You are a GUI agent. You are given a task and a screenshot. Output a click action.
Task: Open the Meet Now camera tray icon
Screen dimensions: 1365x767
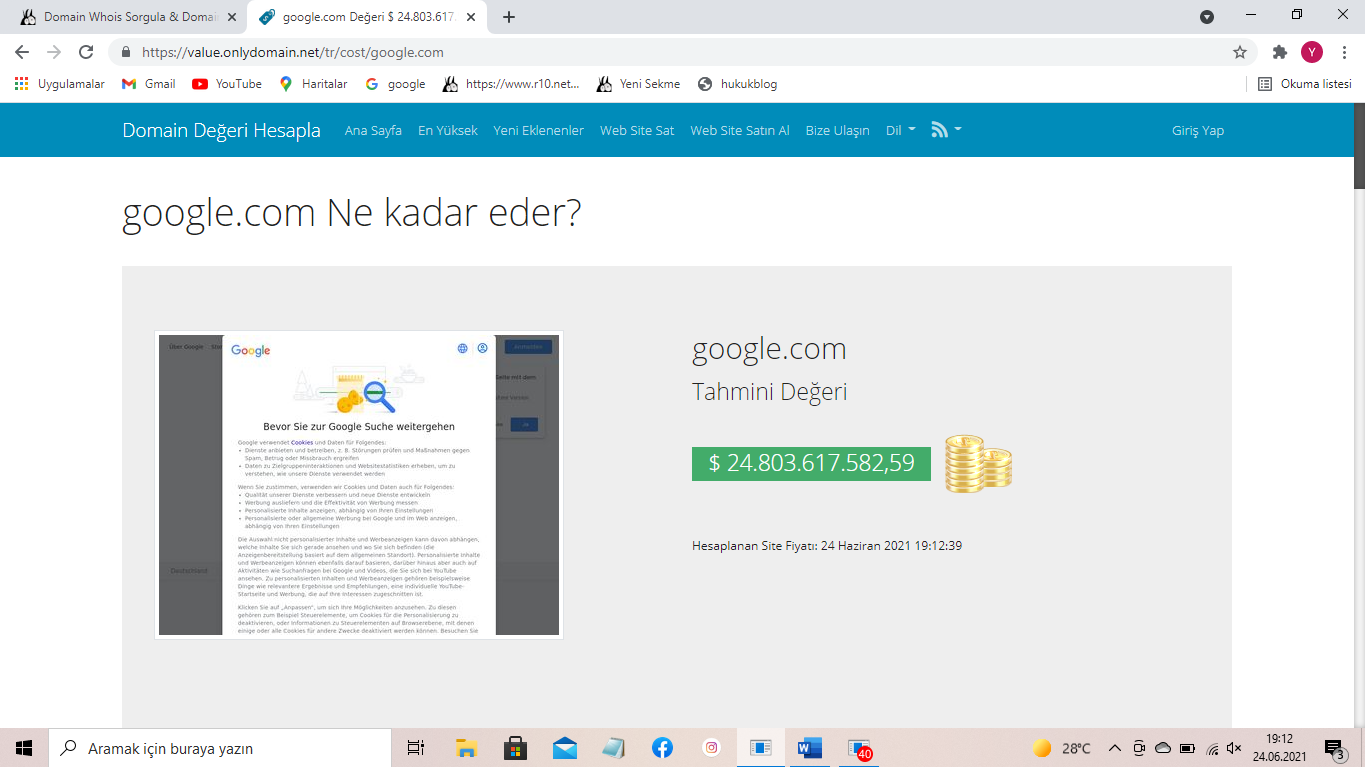coord(1139,748)
